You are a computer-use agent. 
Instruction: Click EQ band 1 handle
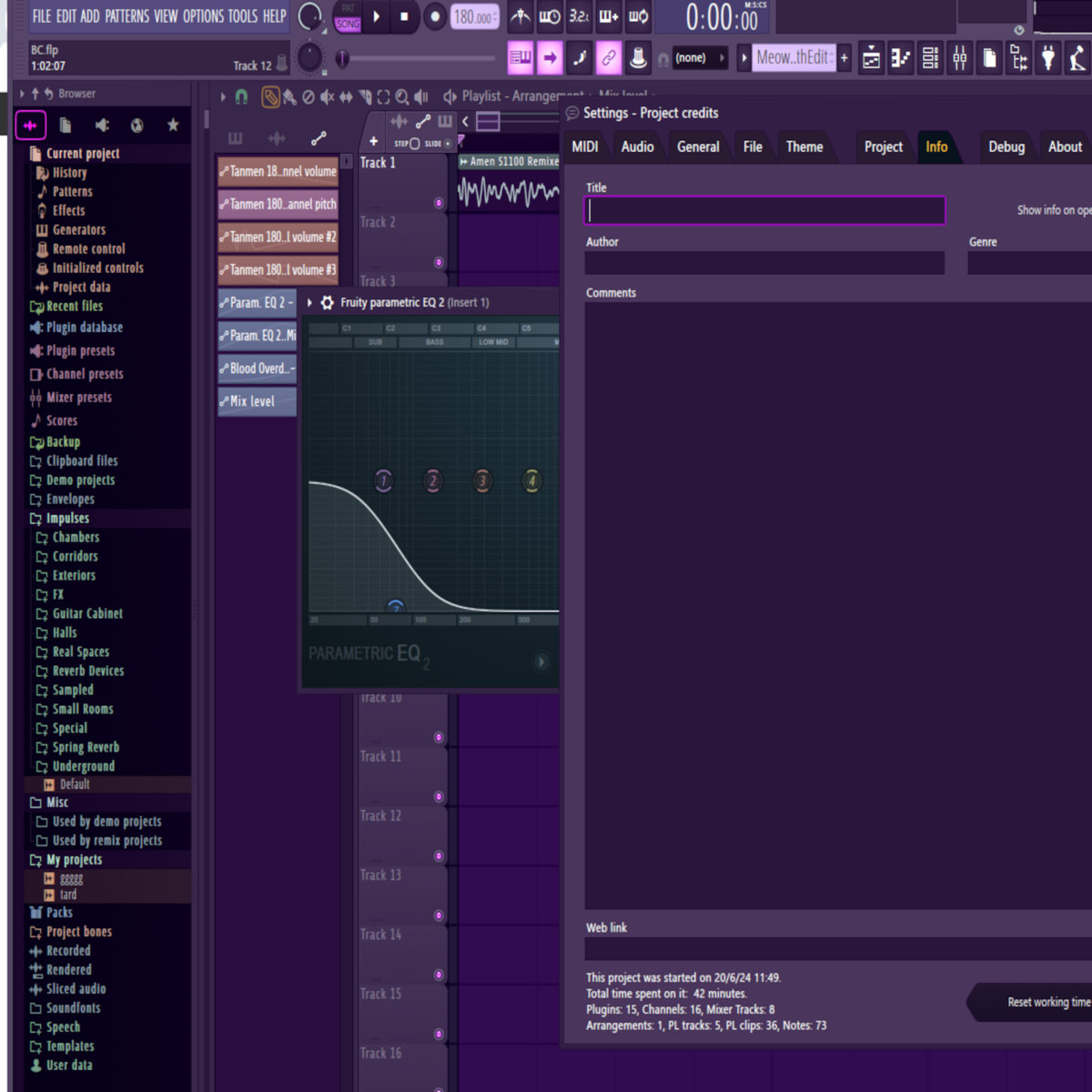(x=383, y=480)
